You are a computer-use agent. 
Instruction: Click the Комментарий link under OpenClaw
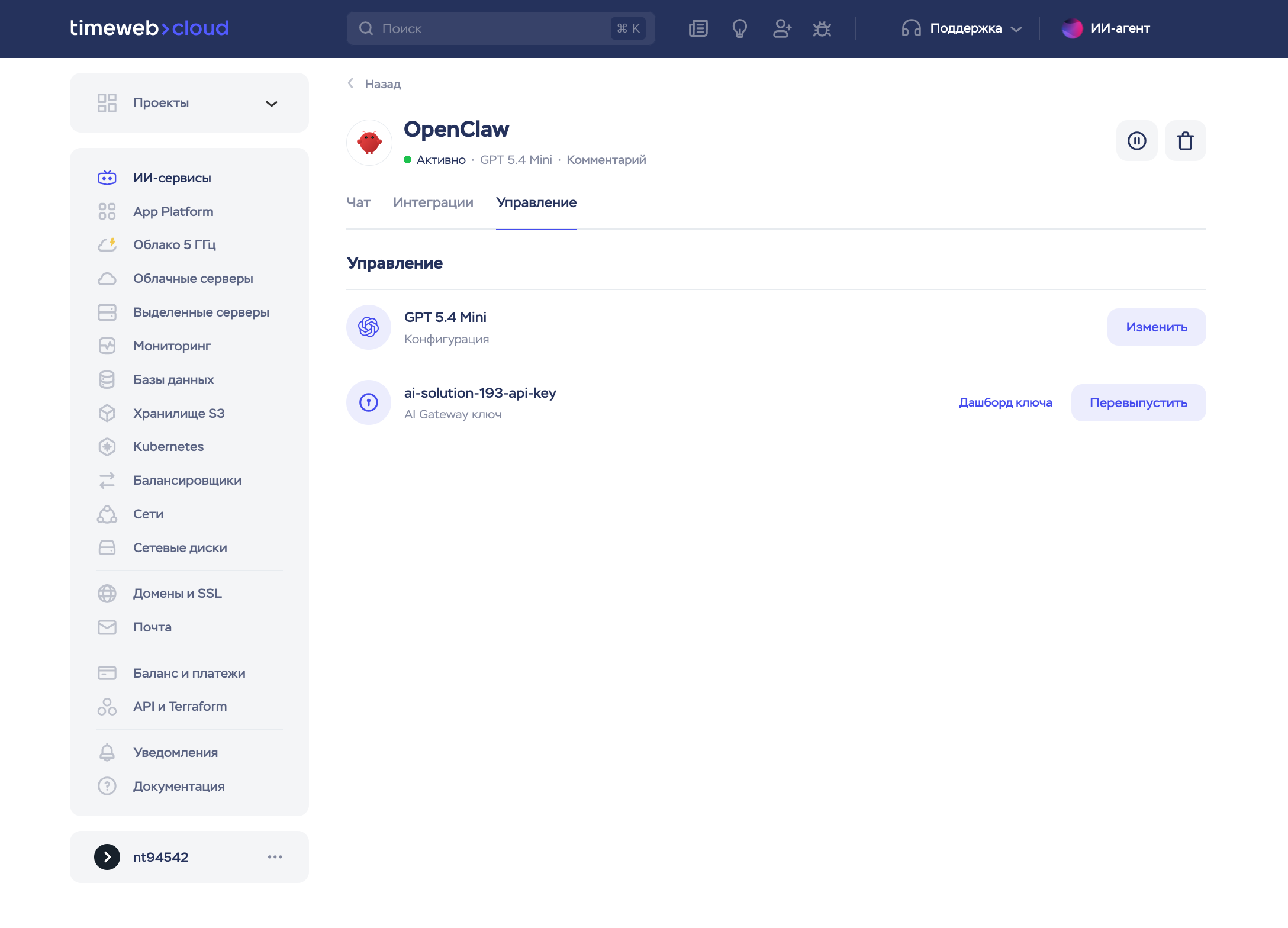606,160
